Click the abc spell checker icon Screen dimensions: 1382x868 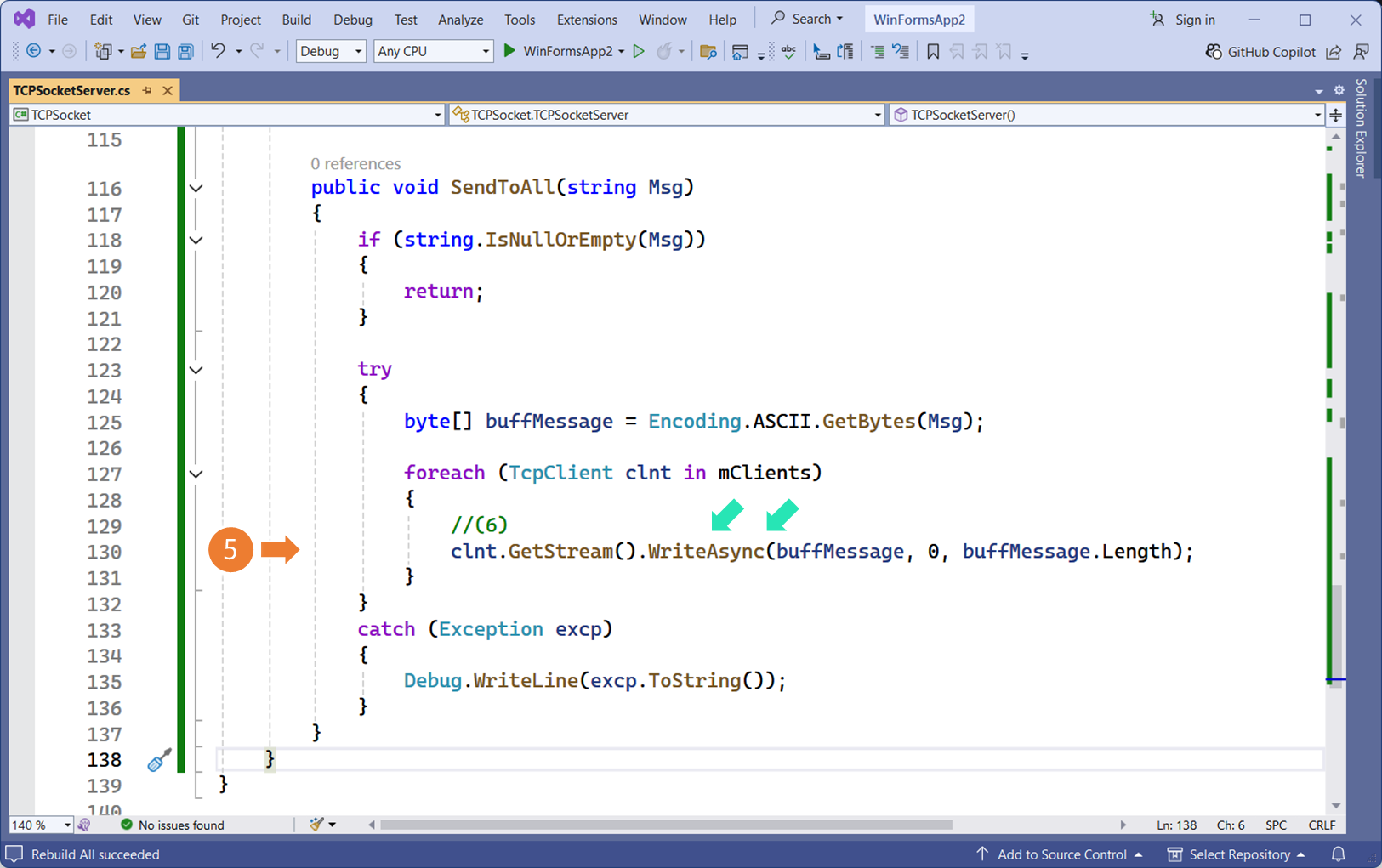(788, 51)
